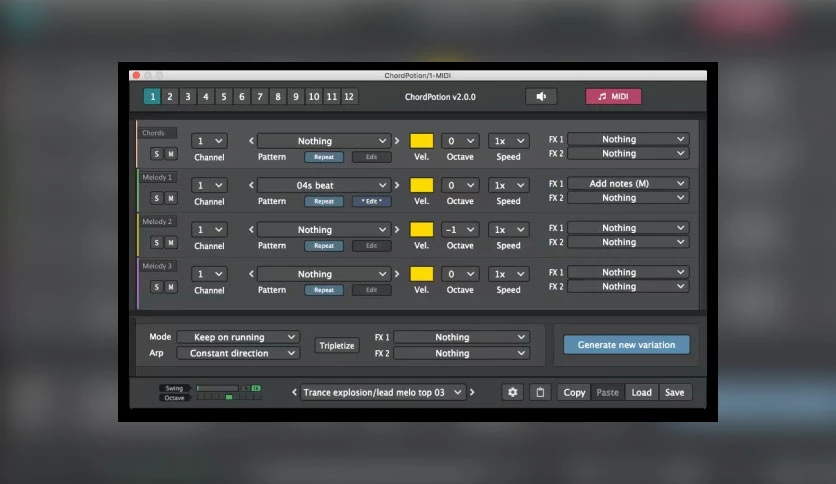Toggle Repeat on the Chords pattern
The width and height of the screenshot is (836, 484).
324,157
